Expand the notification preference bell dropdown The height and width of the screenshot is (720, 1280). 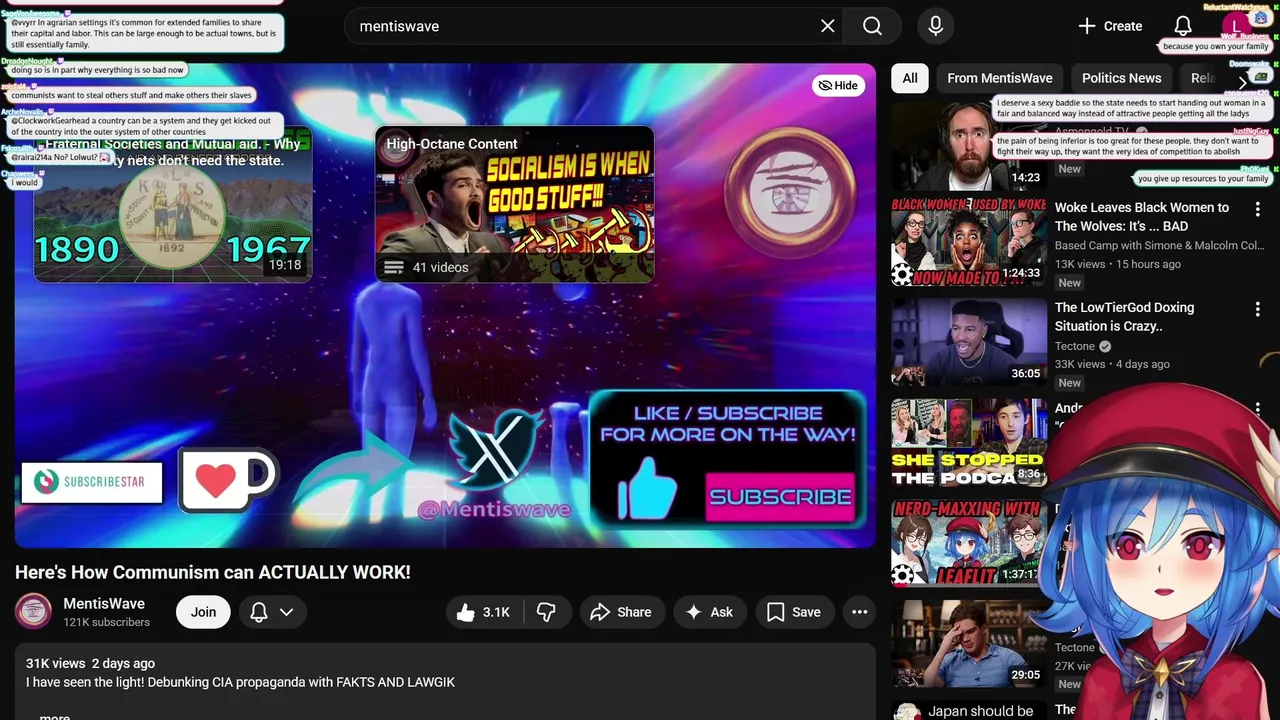coord(272,612)
